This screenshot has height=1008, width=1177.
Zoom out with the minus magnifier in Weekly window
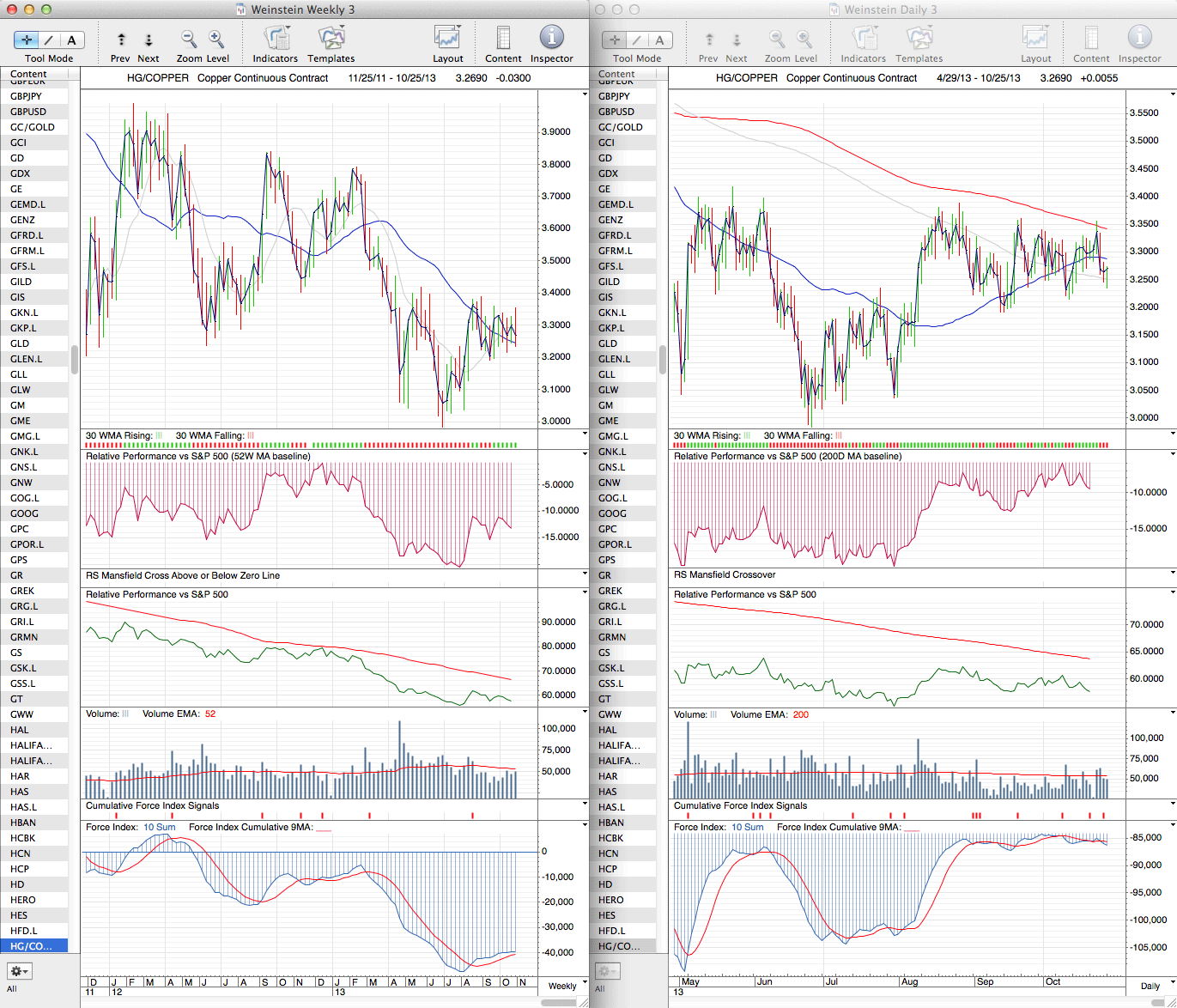189,39
